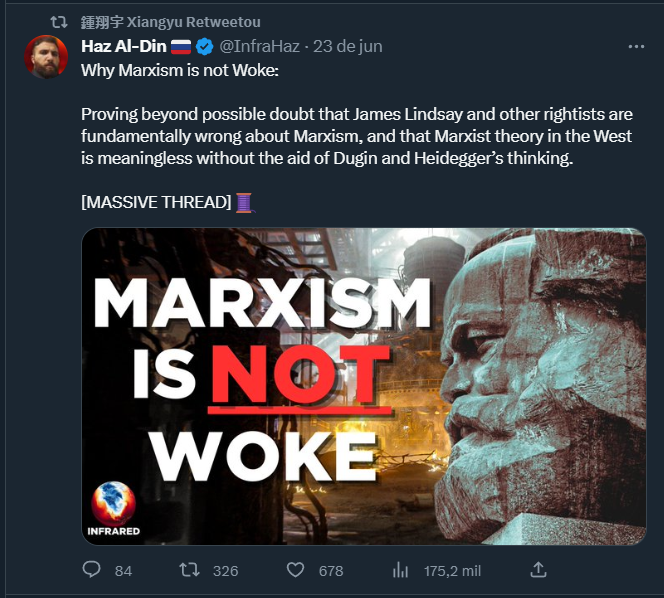The height and width of the screenshot is (598, 664).
Task: Click the share upload icon
Action: coord(538,570)
